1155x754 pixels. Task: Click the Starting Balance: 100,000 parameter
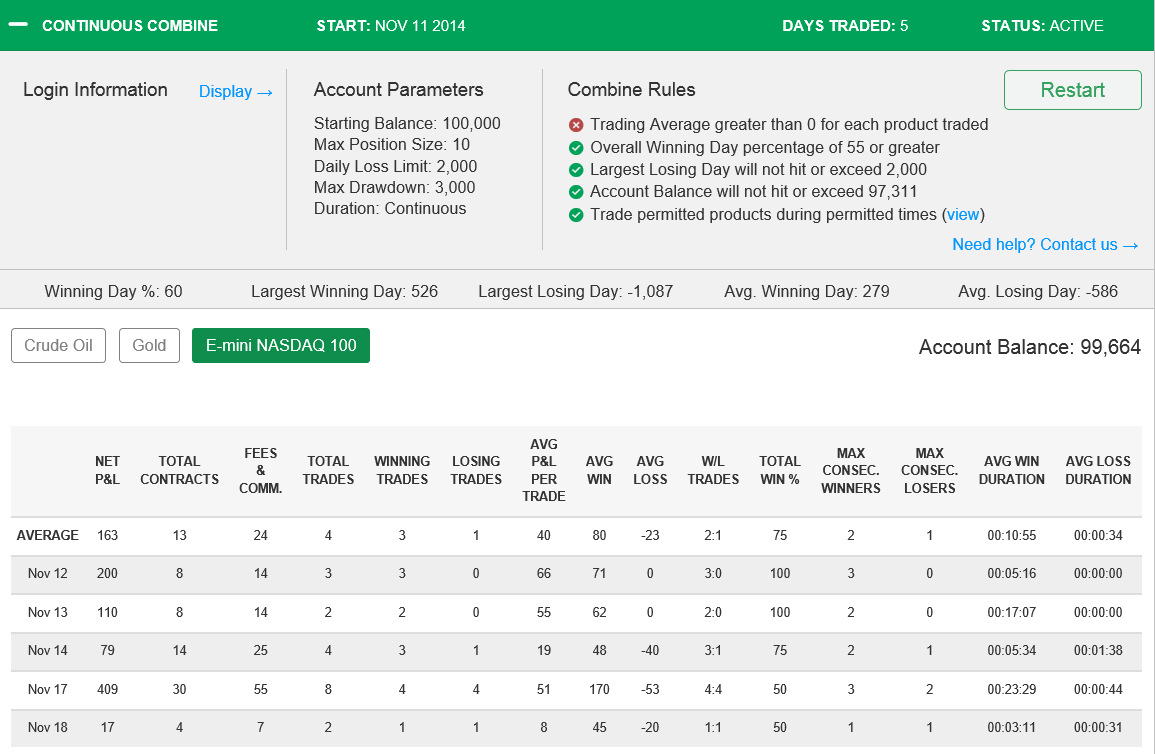[407, 124]
